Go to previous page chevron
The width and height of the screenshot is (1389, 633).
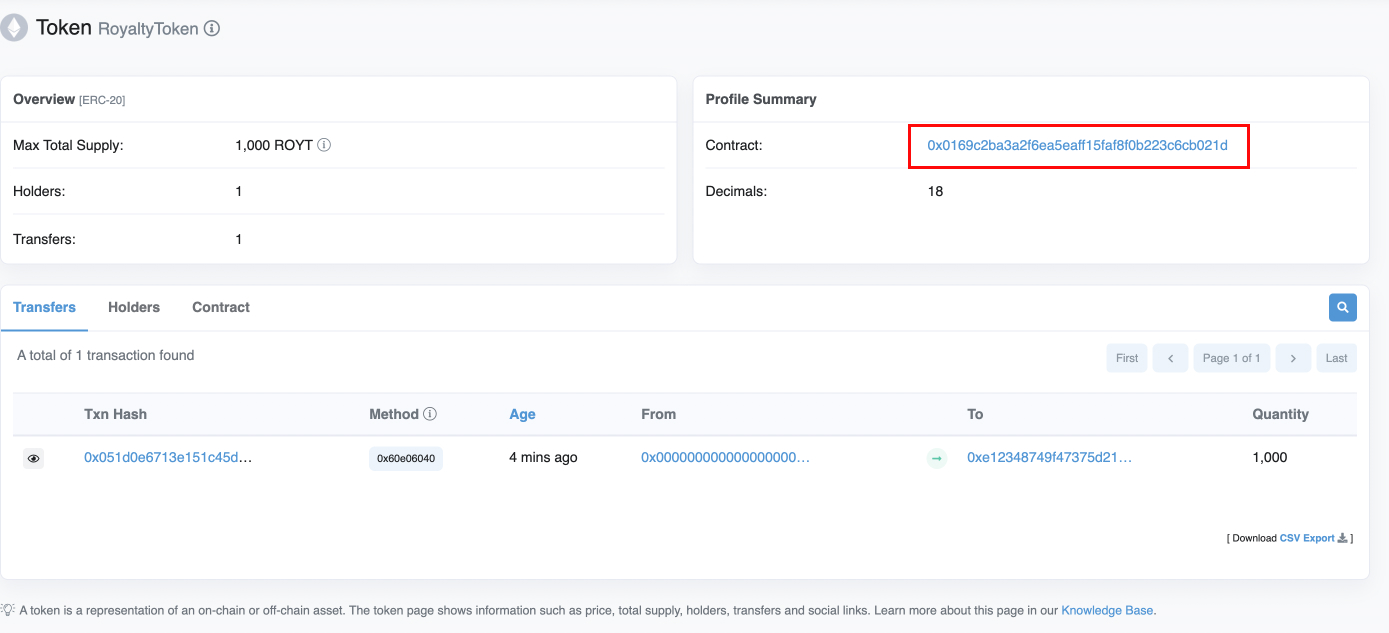click(1170, 358)
